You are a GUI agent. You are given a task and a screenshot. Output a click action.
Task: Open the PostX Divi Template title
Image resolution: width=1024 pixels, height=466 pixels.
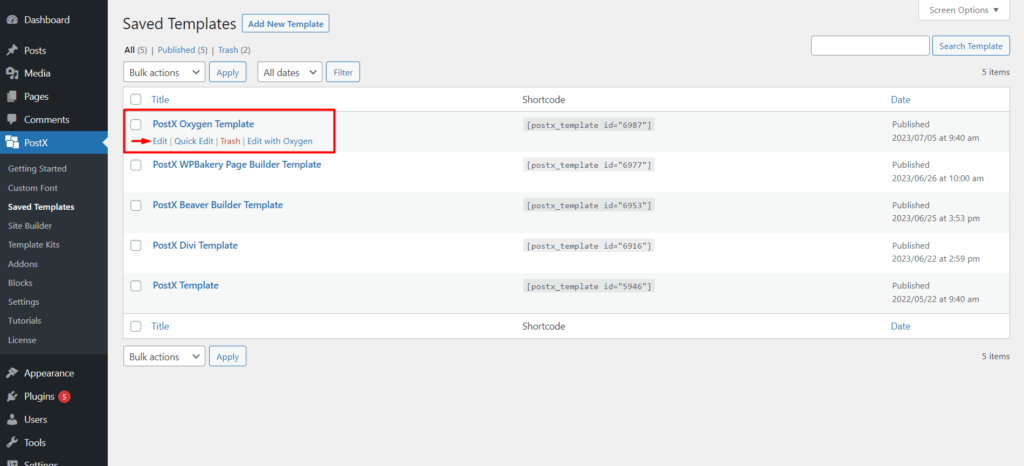[x=195, y=245]
